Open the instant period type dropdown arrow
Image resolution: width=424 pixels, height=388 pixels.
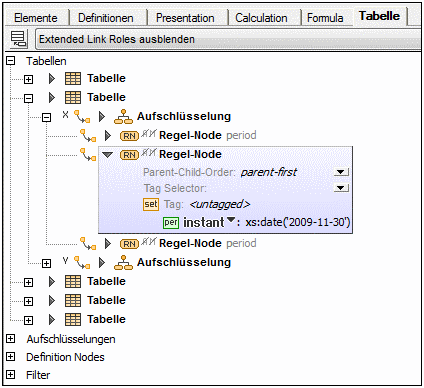point(231,219)
